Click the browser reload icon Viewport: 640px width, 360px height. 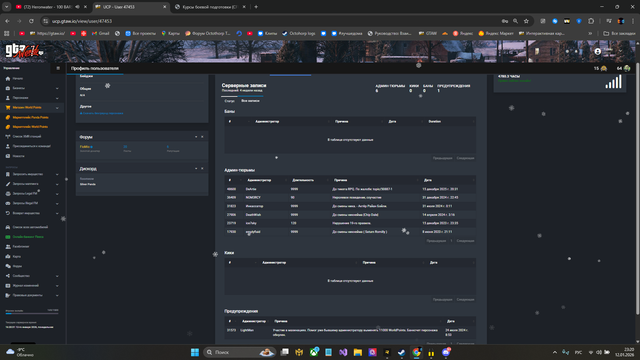click(x=31, y=21)
